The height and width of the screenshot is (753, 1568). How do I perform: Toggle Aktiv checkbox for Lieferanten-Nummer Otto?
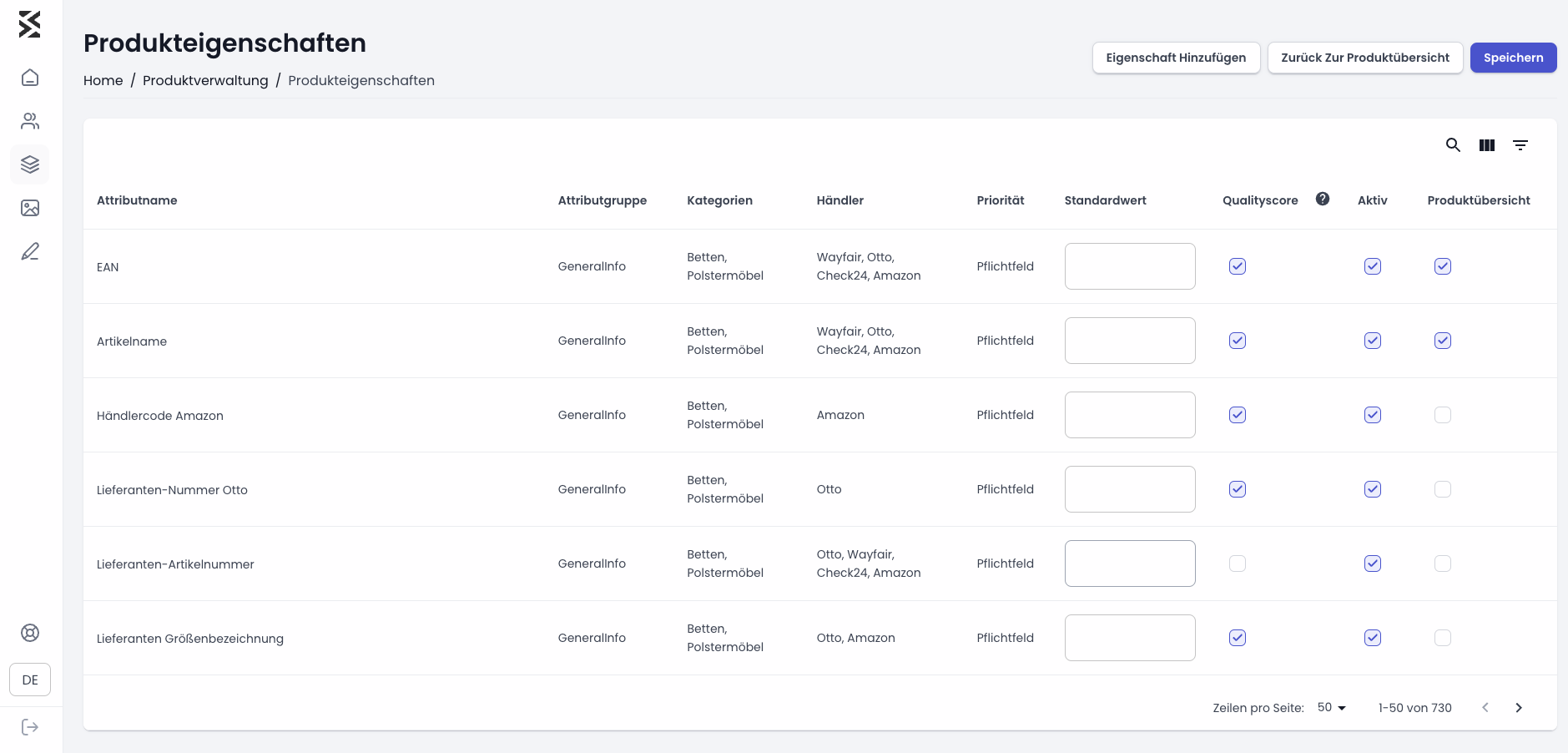(x=1373, y=489)
